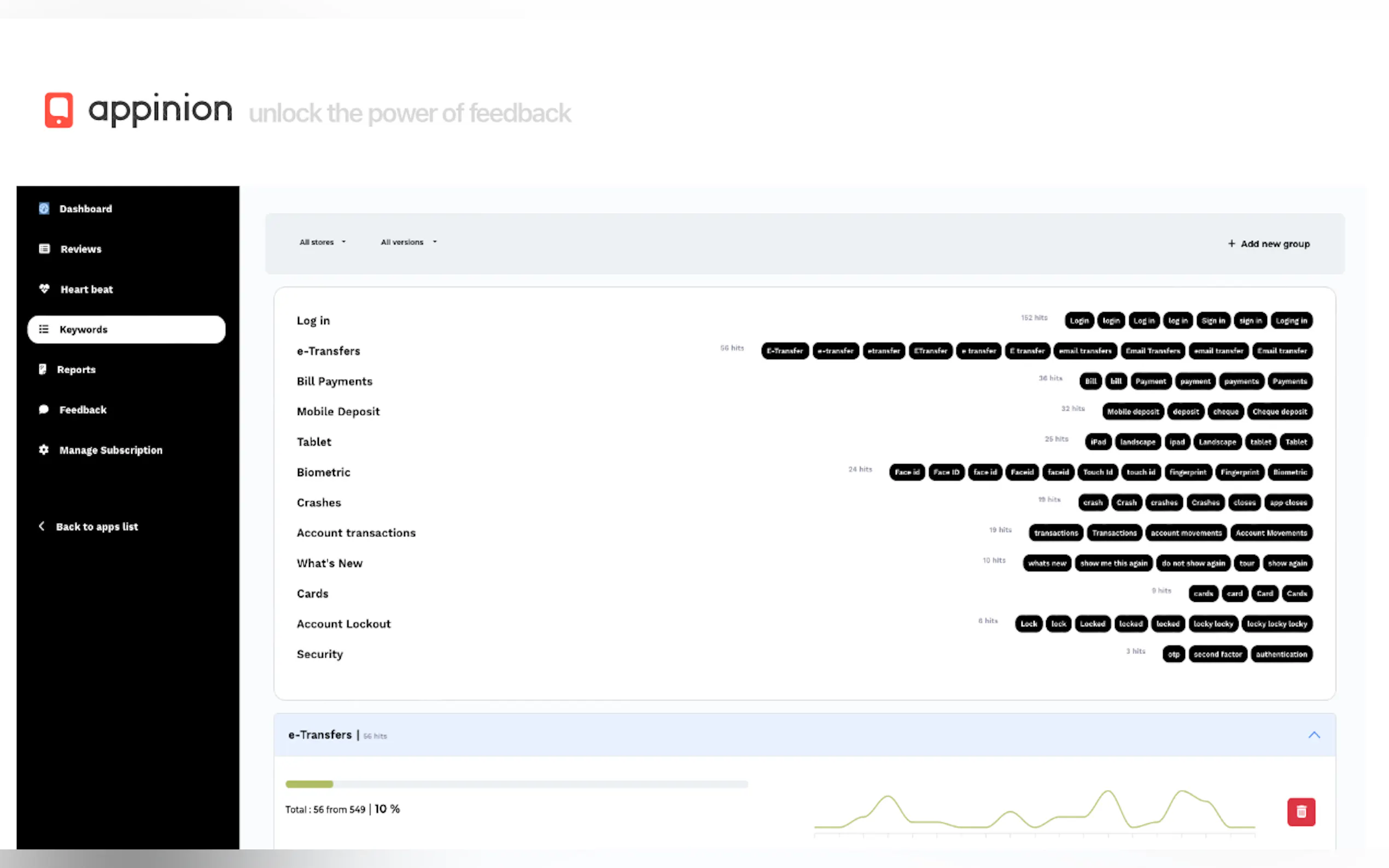This screenshot has width=1389, height=868.
Task: Click the 'second factor' keyword tag
Action: [1217, 654]
